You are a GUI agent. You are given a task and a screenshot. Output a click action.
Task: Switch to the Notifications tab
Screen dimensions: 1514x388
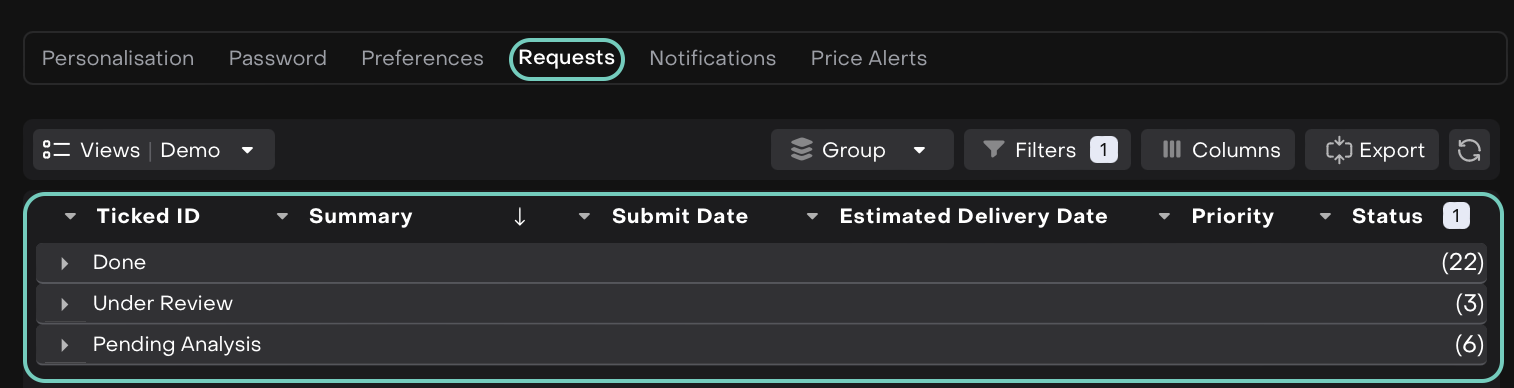tap(712, 58)
